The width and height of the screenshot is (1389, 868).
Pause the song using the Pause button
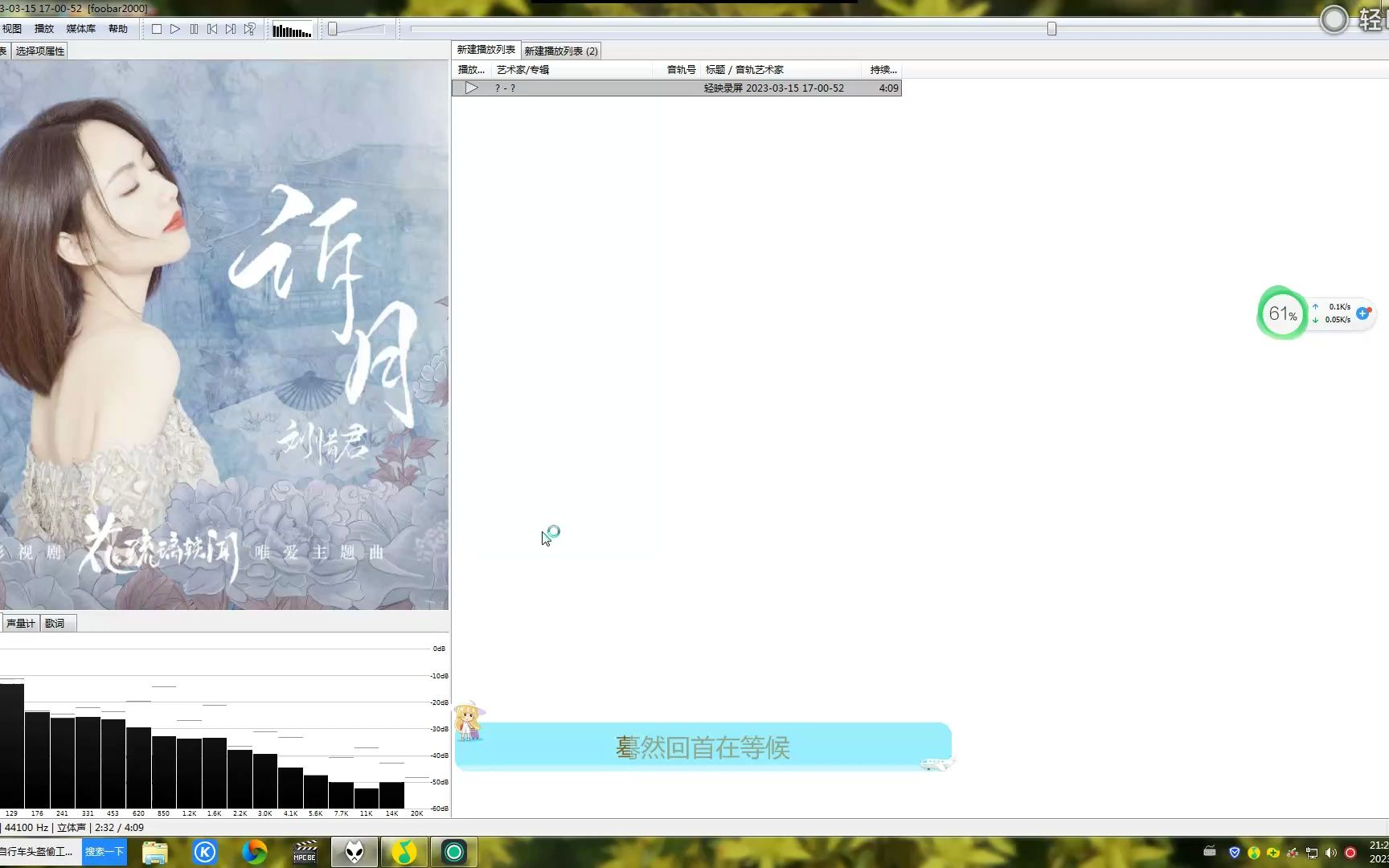pyautogui.click(x=194, y=29)
